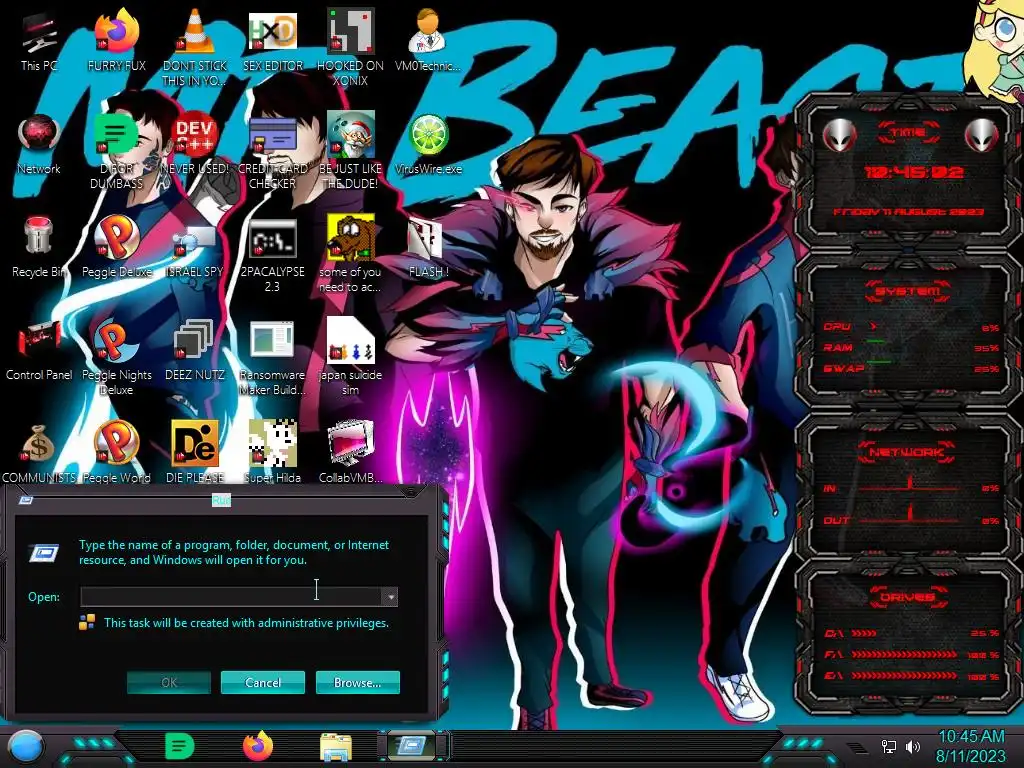1024x768 pixels.
Task: Open the HxD SEX EDITOR shortcut
Action: tap(272, 39)
